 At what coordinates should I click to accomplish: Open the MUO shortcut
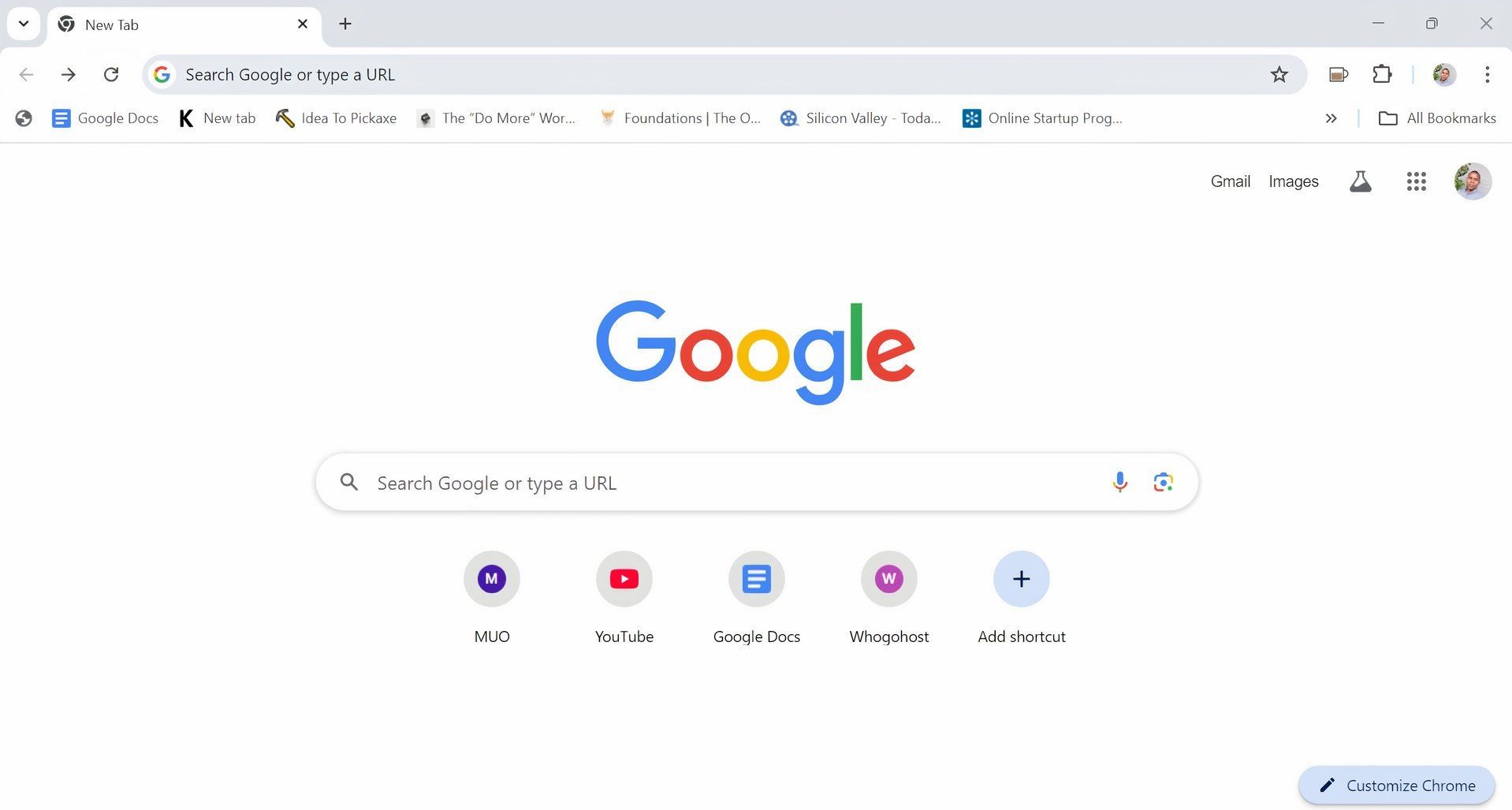492,598
